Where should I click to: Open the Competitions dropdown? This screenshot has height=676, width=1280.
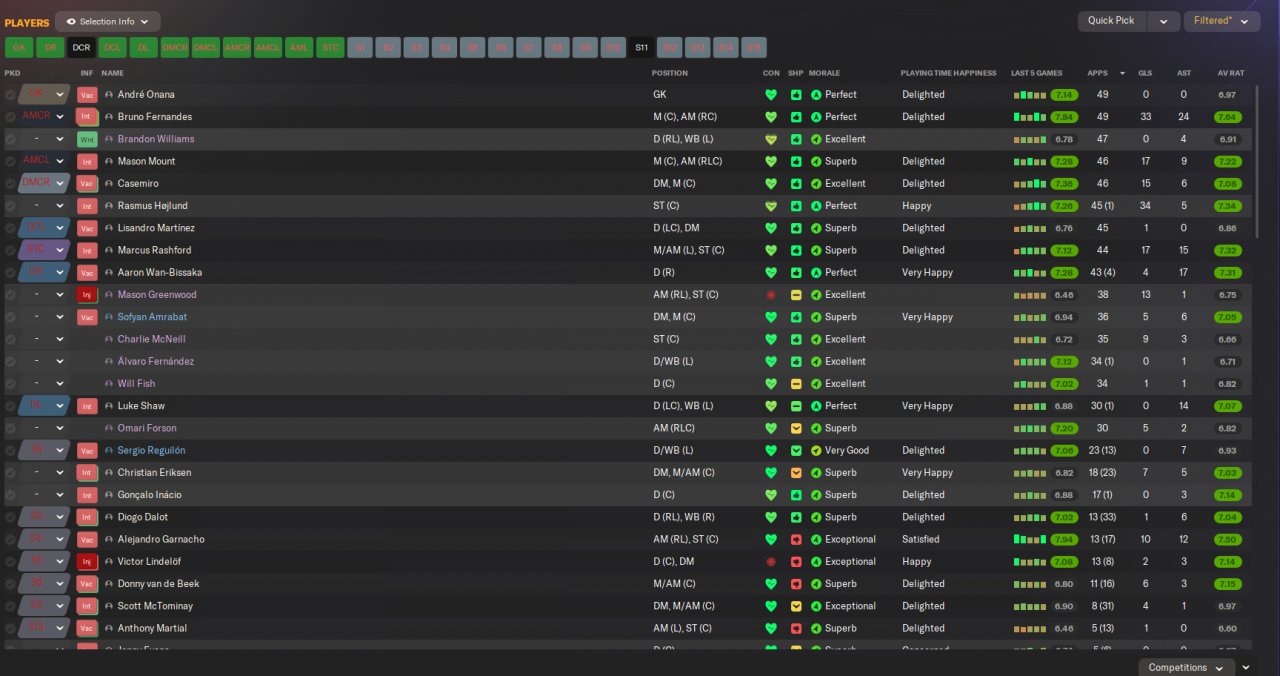(1185, 667)
